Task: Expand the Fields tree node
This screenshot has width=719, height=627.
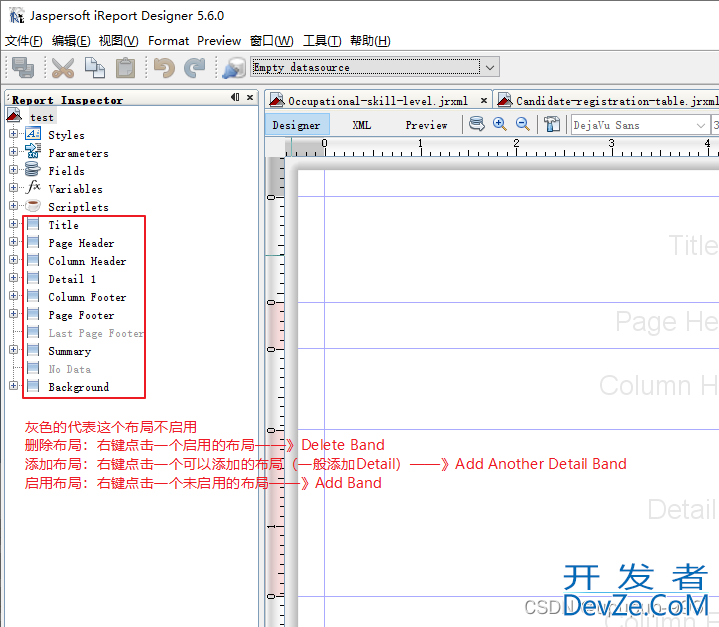Action: [x=13, y=169]
